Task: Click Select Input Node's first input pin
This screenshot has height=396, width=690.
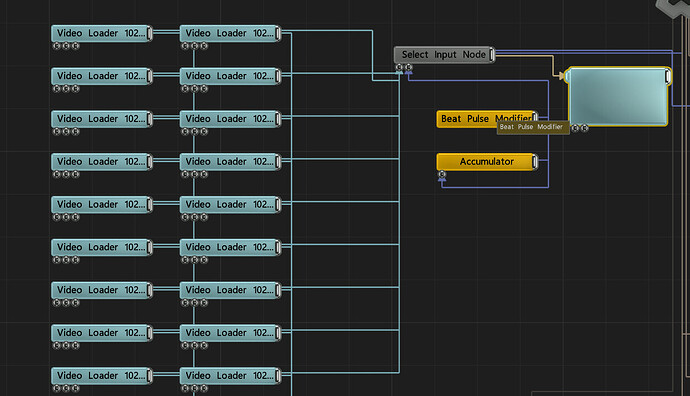Action: tap(399, 67)
